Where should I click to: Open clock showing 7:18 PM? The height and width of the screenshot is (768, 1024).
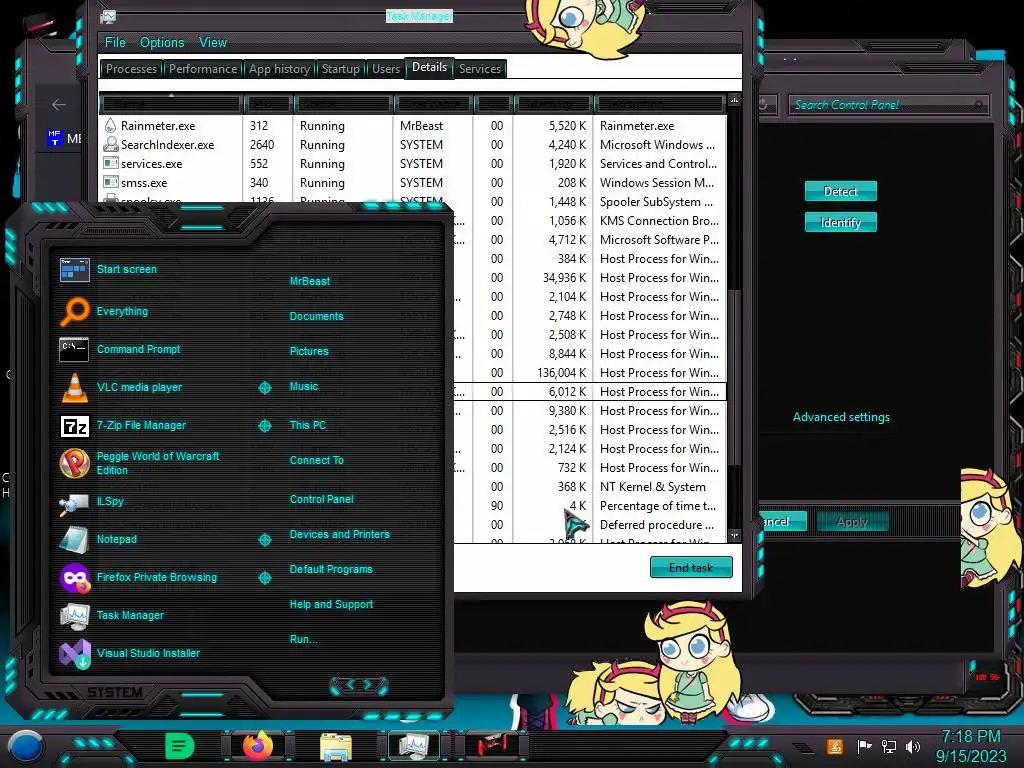[971, 737]
